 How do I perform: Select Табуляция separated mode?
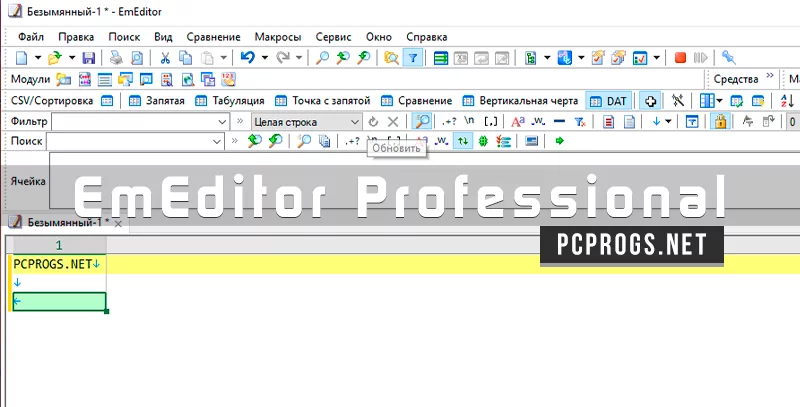click(230, 101)
